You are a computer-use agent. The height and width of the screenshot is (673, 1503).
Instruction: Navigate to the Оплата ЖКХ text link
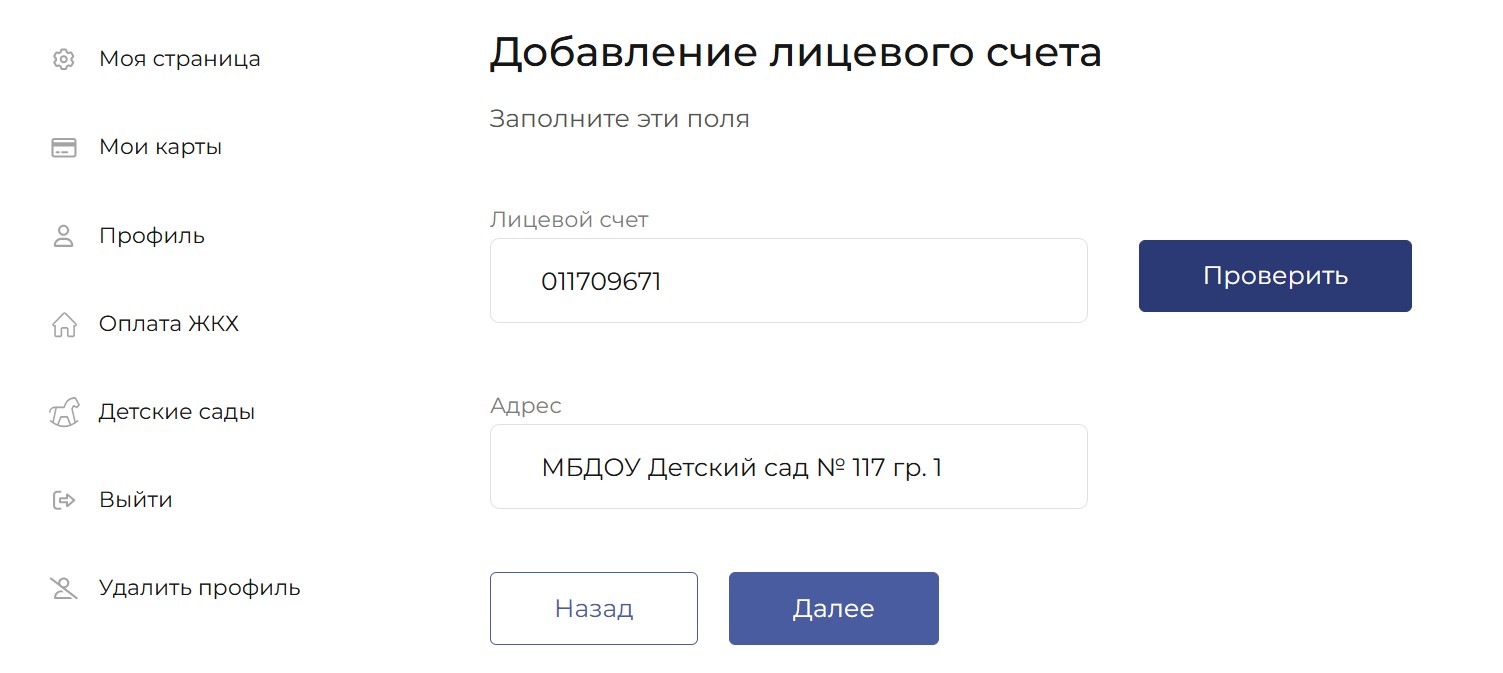coord(168,324)
